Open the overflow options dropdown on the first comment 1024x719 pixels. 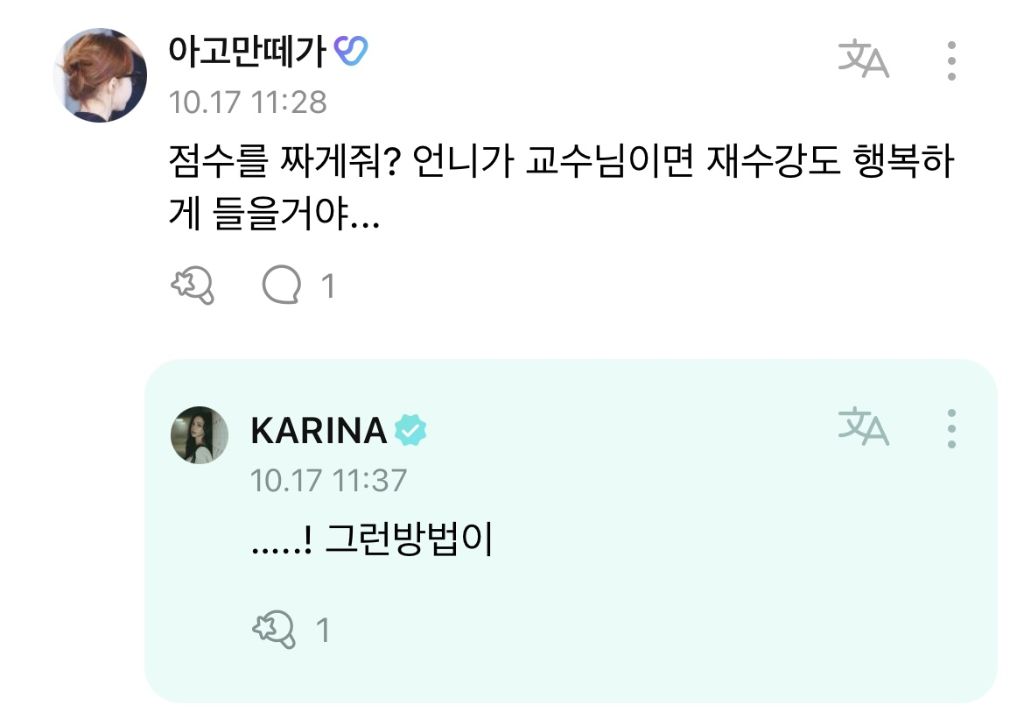(x=952, y=62)
